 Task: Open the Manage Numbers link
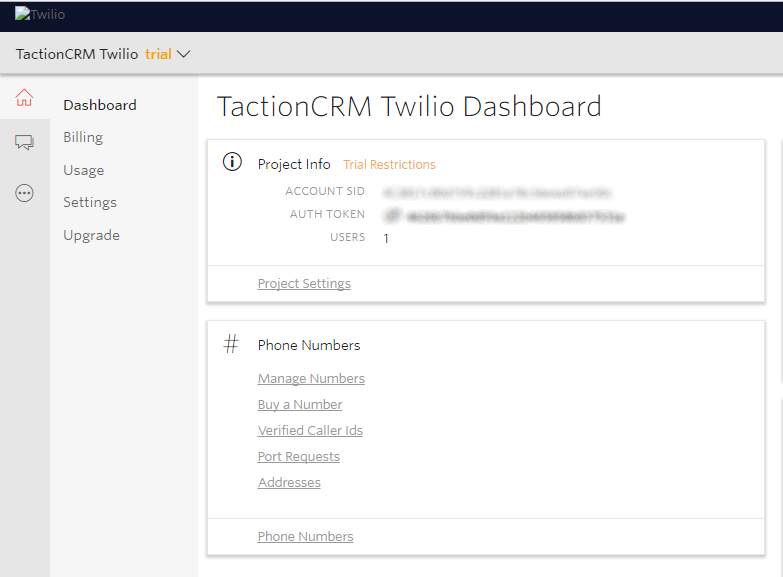click(x=311, y=379)
